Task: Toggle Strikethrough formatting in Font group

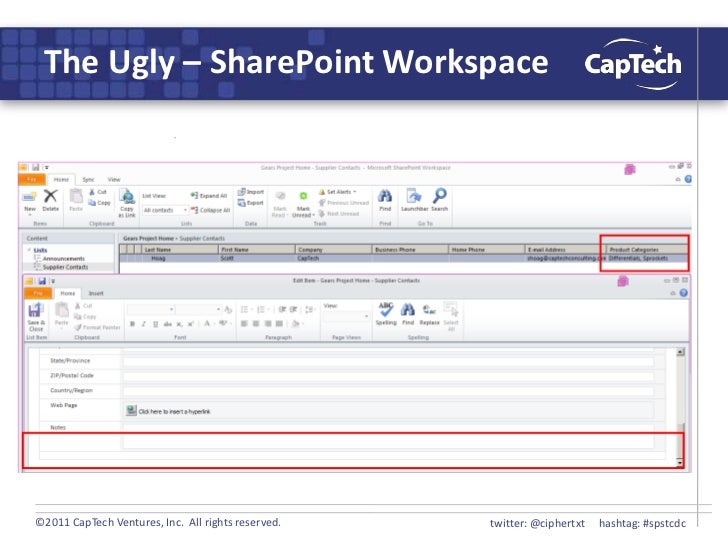Action: tap(168, 324)
